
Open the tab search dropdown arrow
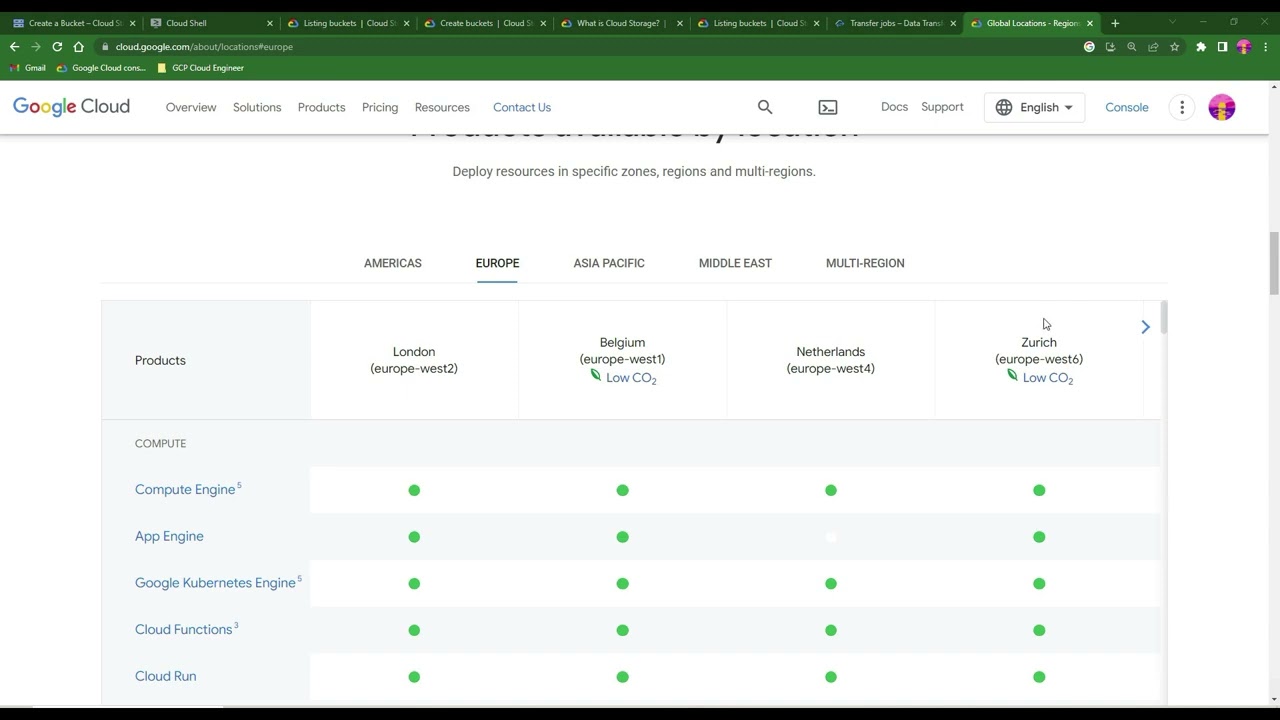pyautogui.click(x=1172, y=23)
